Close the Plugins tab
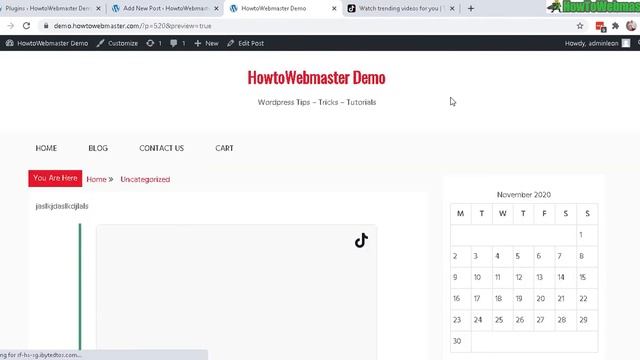The image size is (640, 360). pyautogui.click(x=98, y=8)
